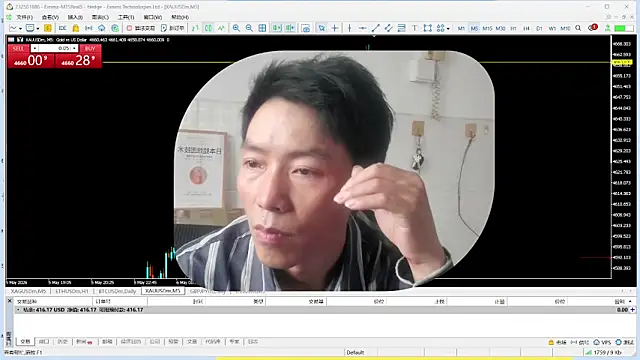Open the File menu
The image size is (640, 360).
[x=24, y=17]
